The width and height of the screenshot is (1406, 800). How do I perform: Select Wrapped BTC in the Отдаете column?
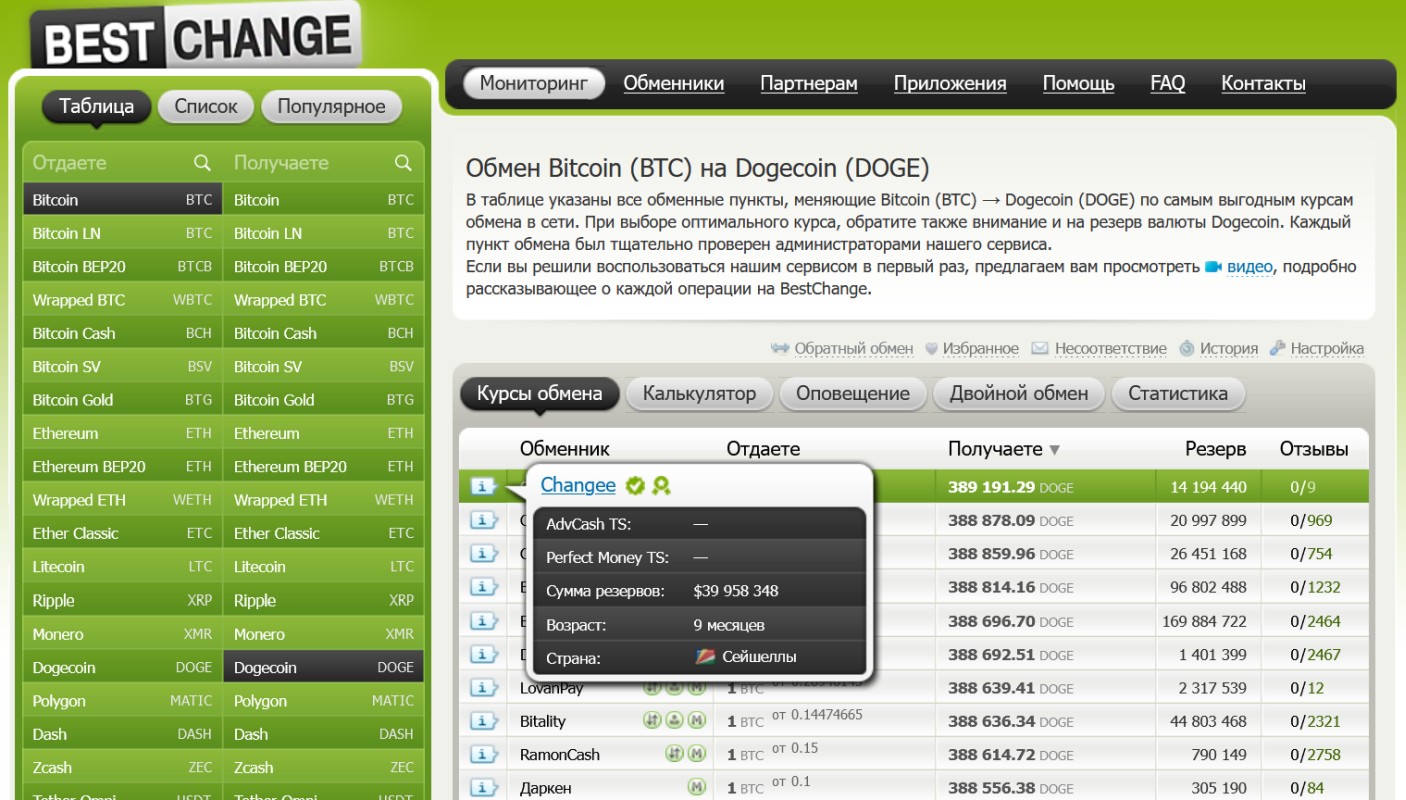pyautogui.click(x=122, y=300)
